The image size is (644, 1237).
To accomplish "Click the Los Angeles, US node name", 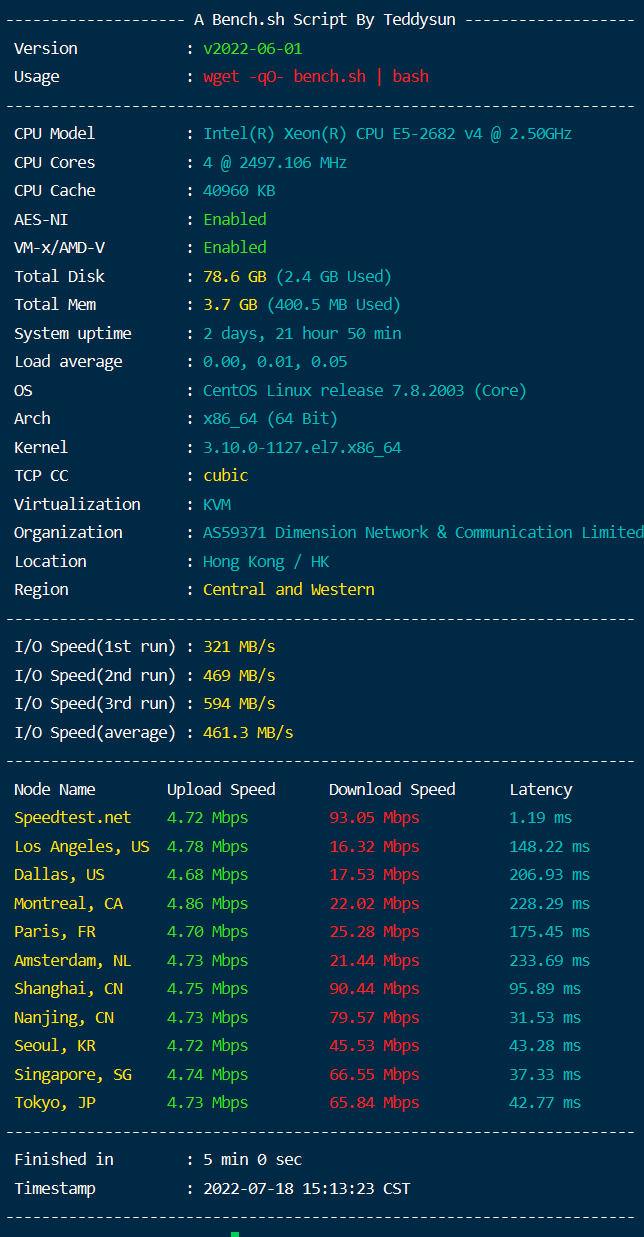I will pos(82,846).
